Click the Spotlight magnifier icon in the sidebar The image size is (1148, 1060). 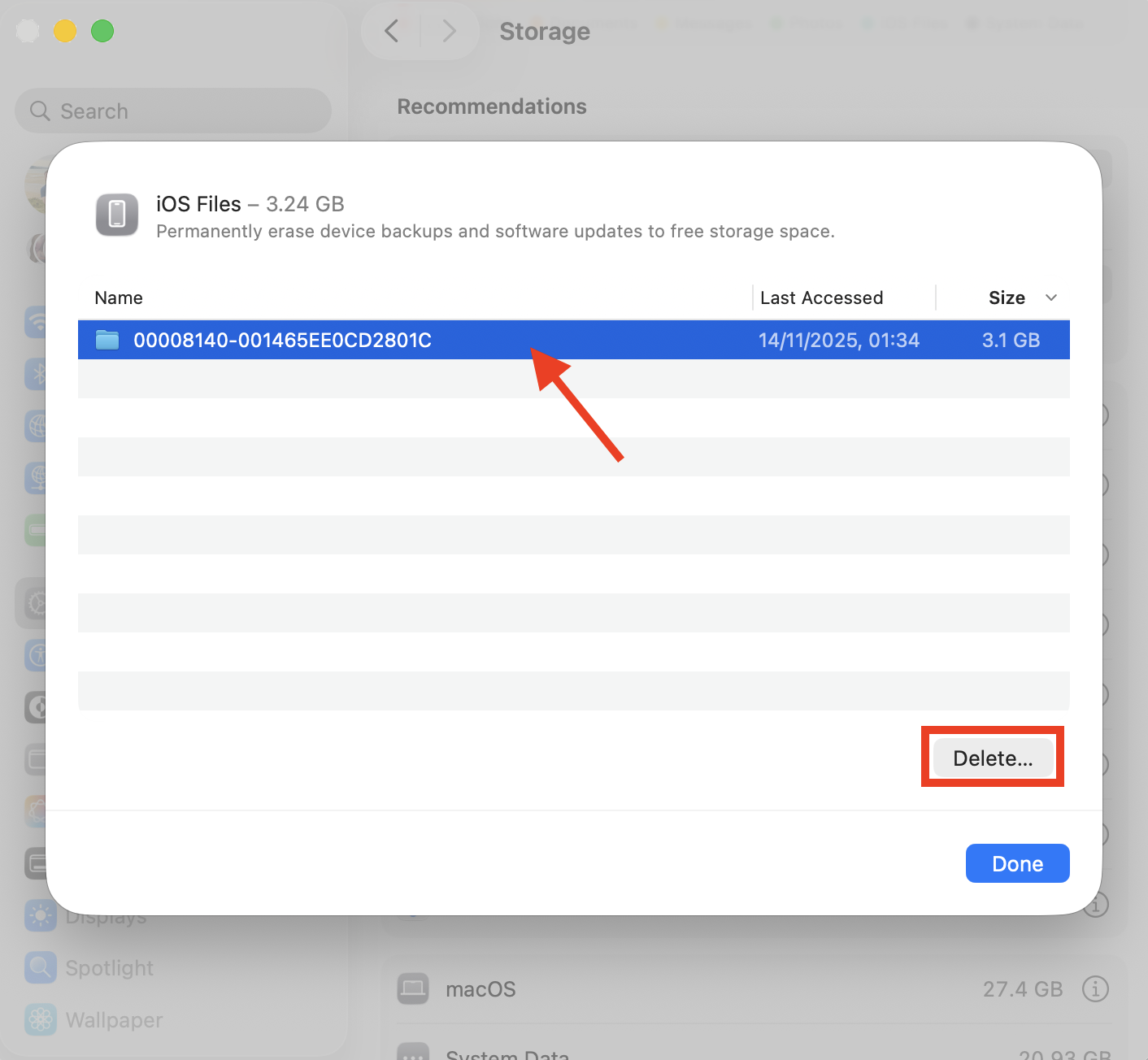(x=40, y=967)
